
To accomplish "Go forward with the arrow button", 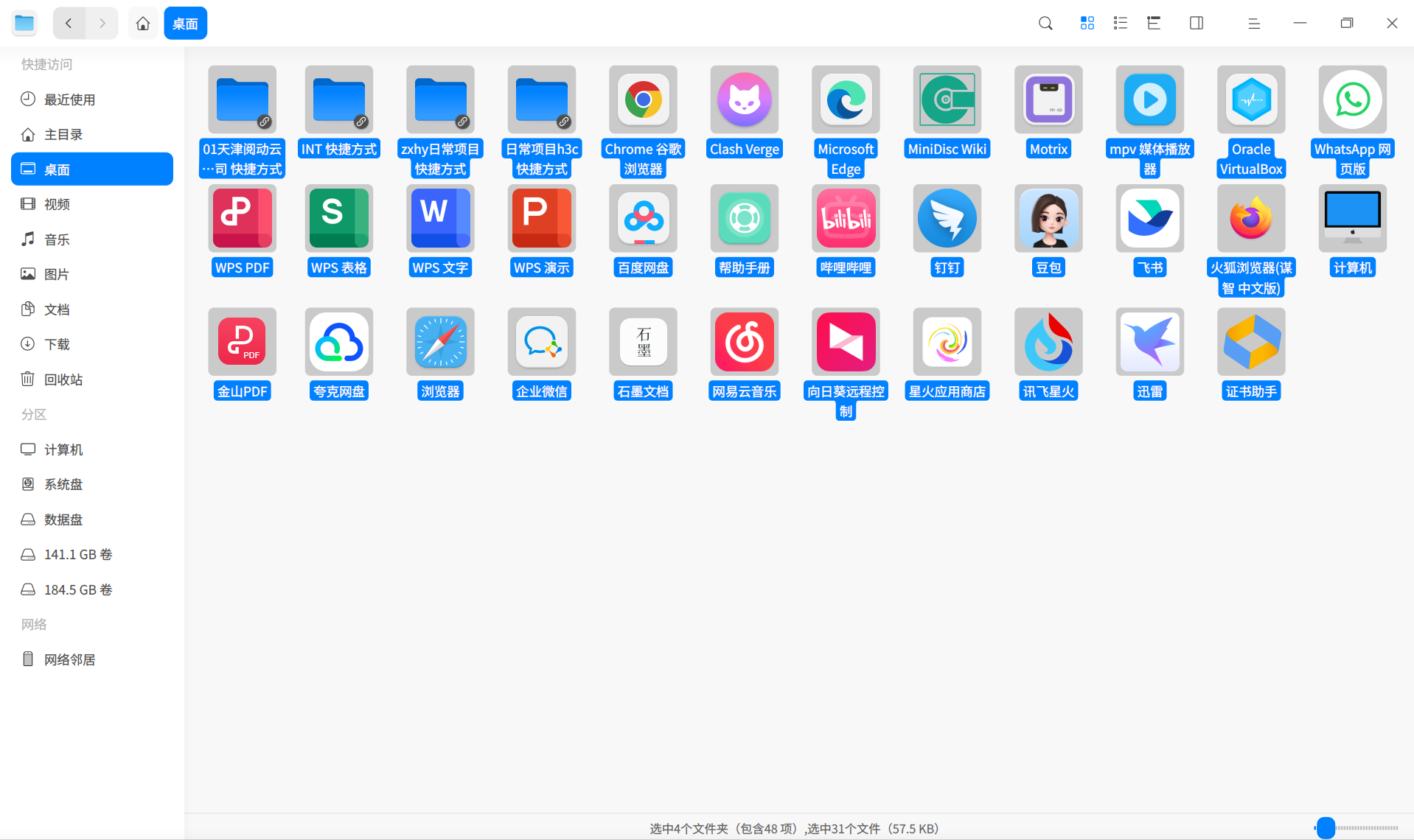I will point(102,24).
